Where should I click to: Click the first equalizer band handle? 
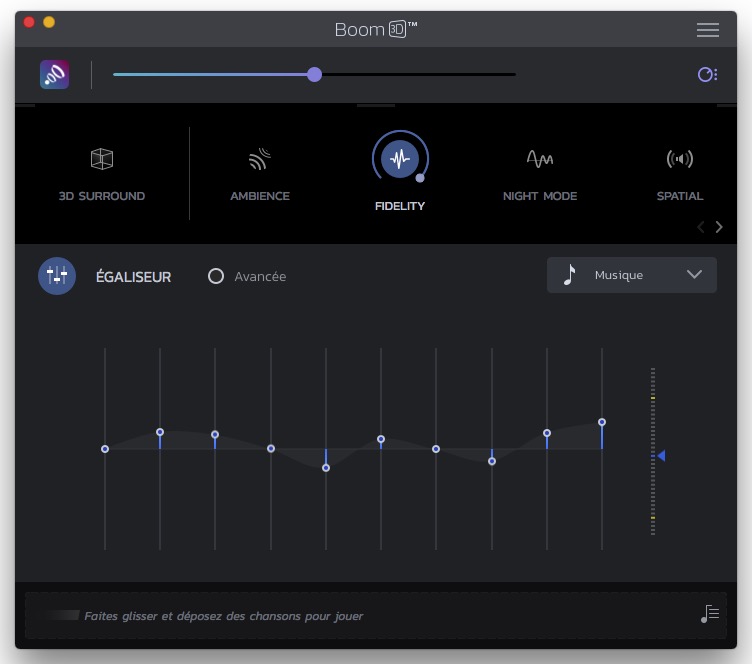(x=105, y=449)
